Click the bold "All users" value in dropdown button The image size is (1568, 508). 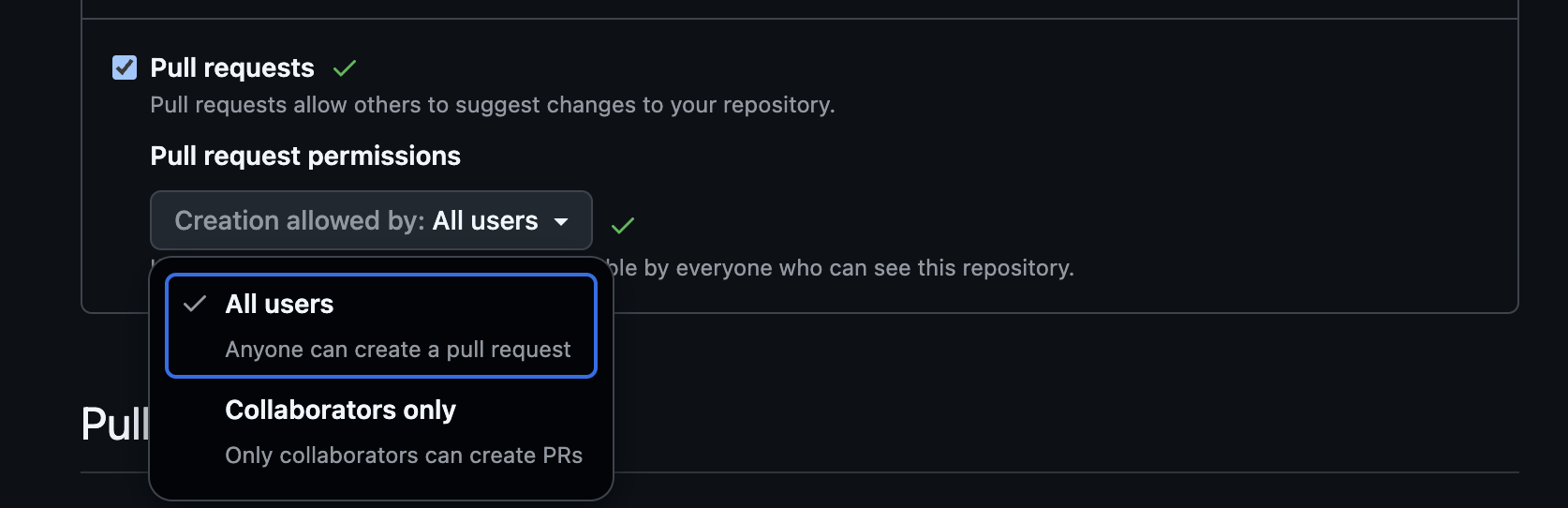[485, 220]
